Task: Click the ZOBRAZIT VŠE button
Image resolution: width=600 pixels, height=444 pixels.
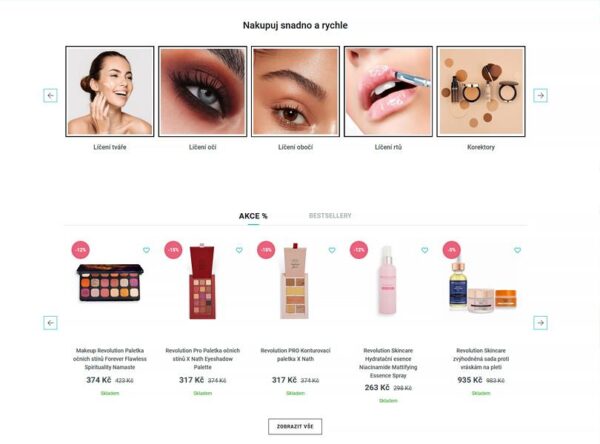Action: [x=295, y=426]
